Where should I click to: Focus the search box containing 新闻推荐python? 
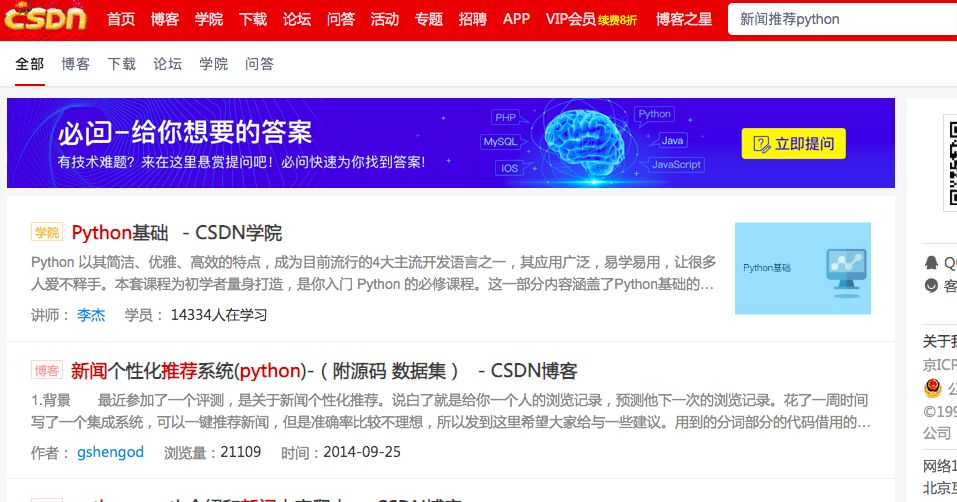point(842,19)
